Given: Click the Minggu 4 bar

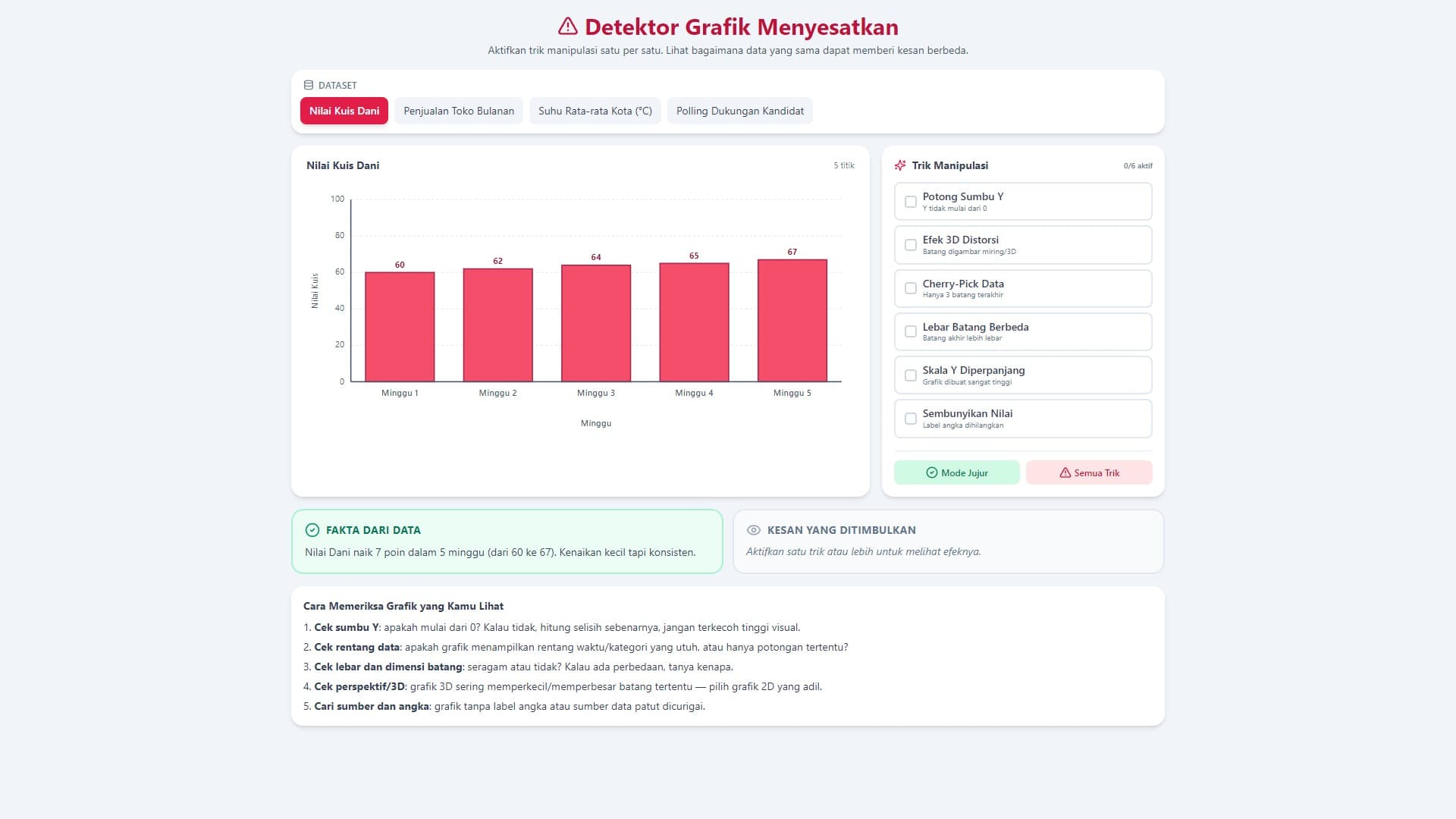Looking at the screenshot, I should click(694, 322).
